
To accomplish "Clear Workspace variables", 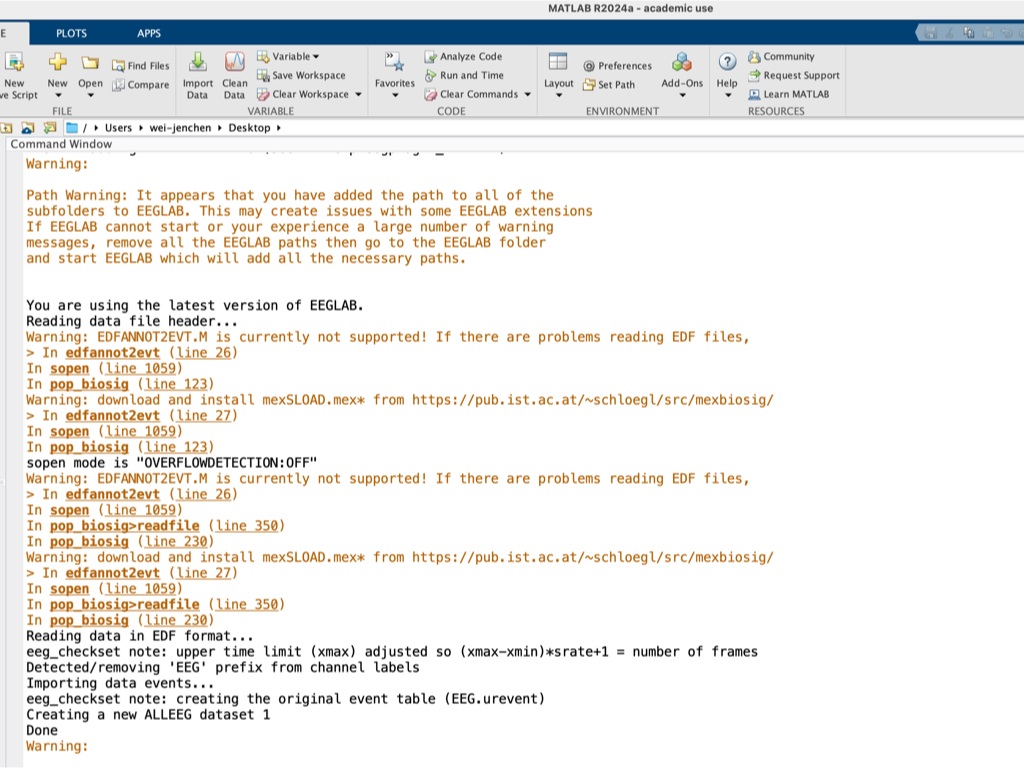I will point(303,94).
